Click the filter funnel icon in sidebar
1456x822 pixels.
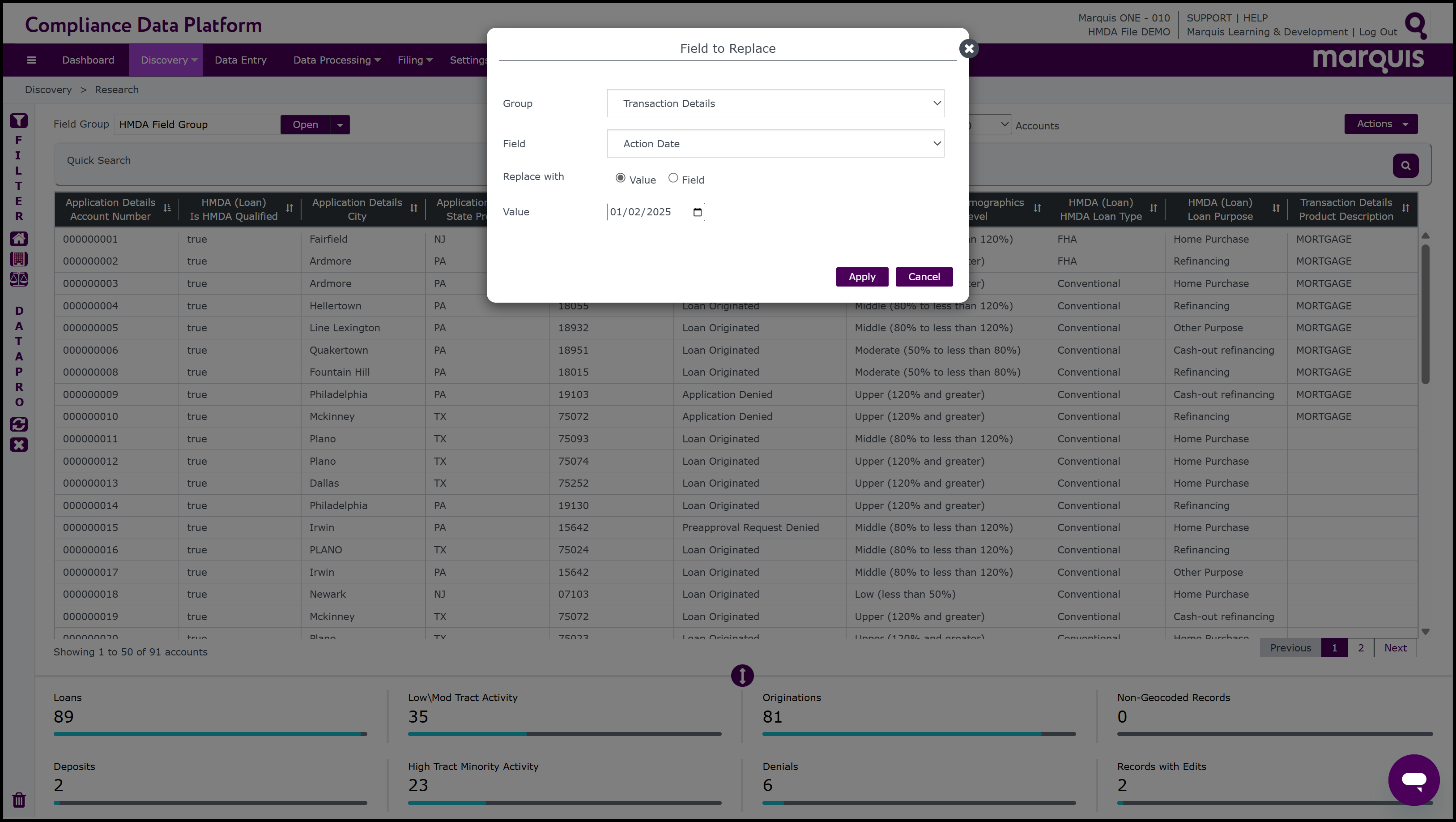(x=19, y=120)
